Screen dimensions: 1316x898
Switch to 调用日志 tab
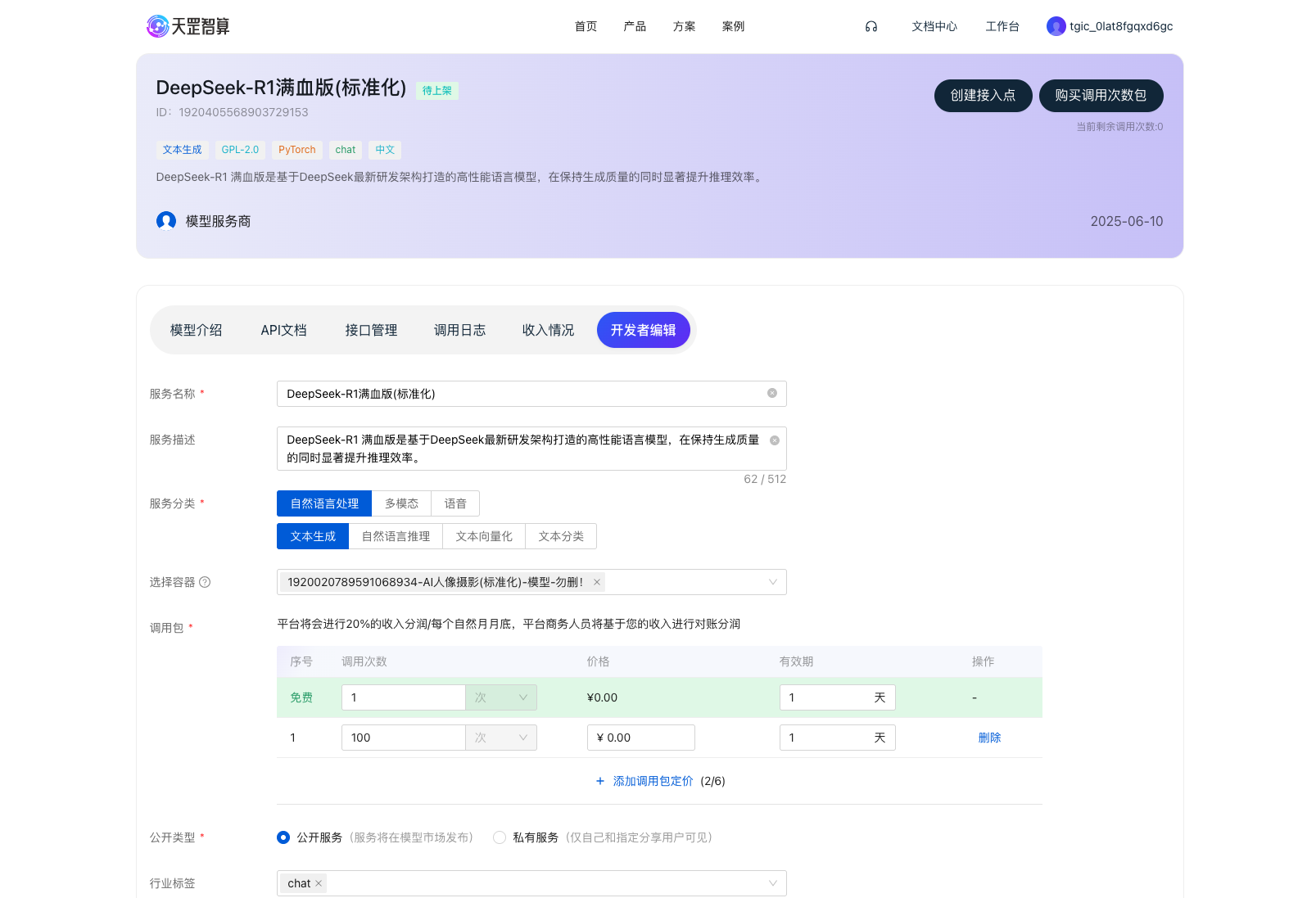click(460, 330)
